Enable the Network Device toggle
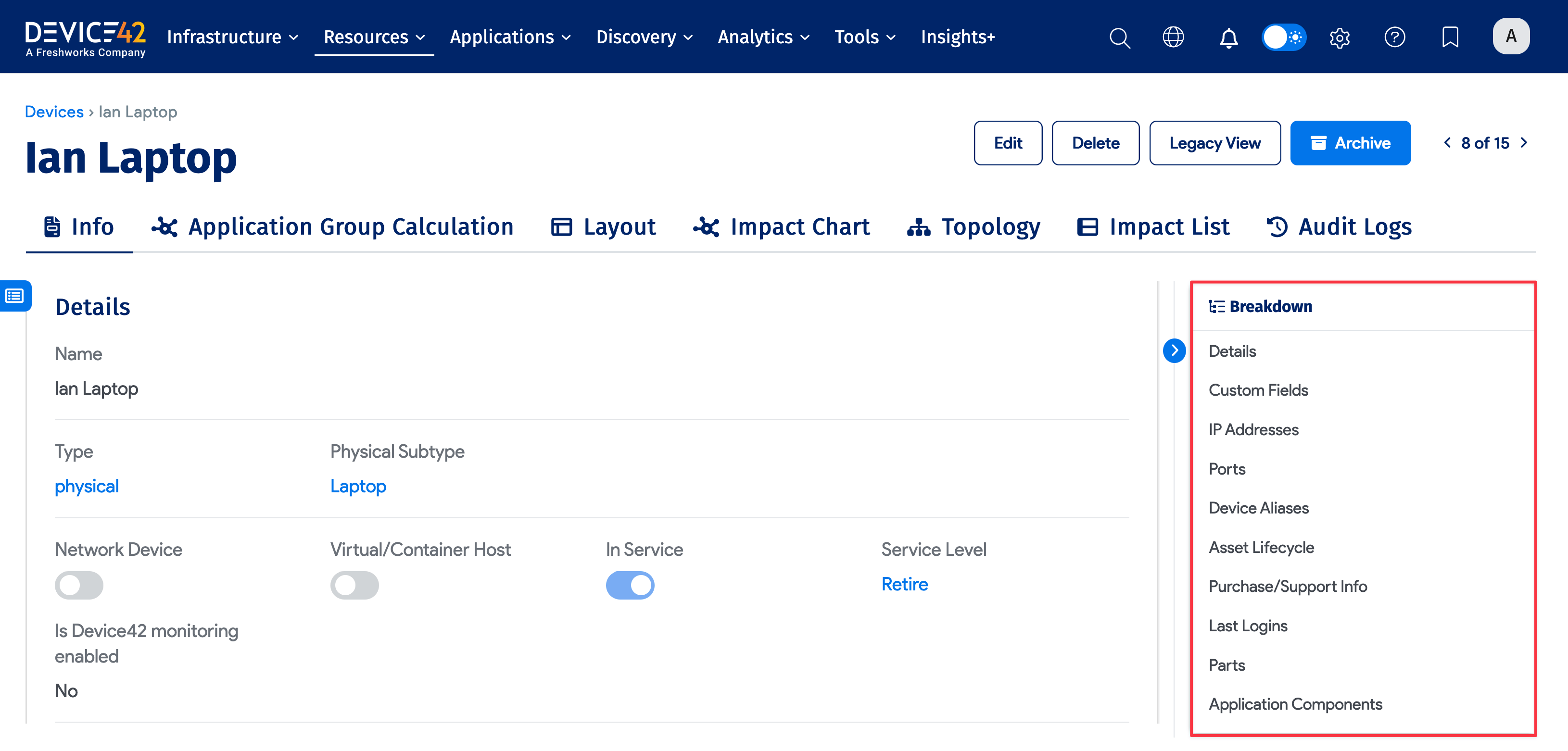 pos(79,585)
